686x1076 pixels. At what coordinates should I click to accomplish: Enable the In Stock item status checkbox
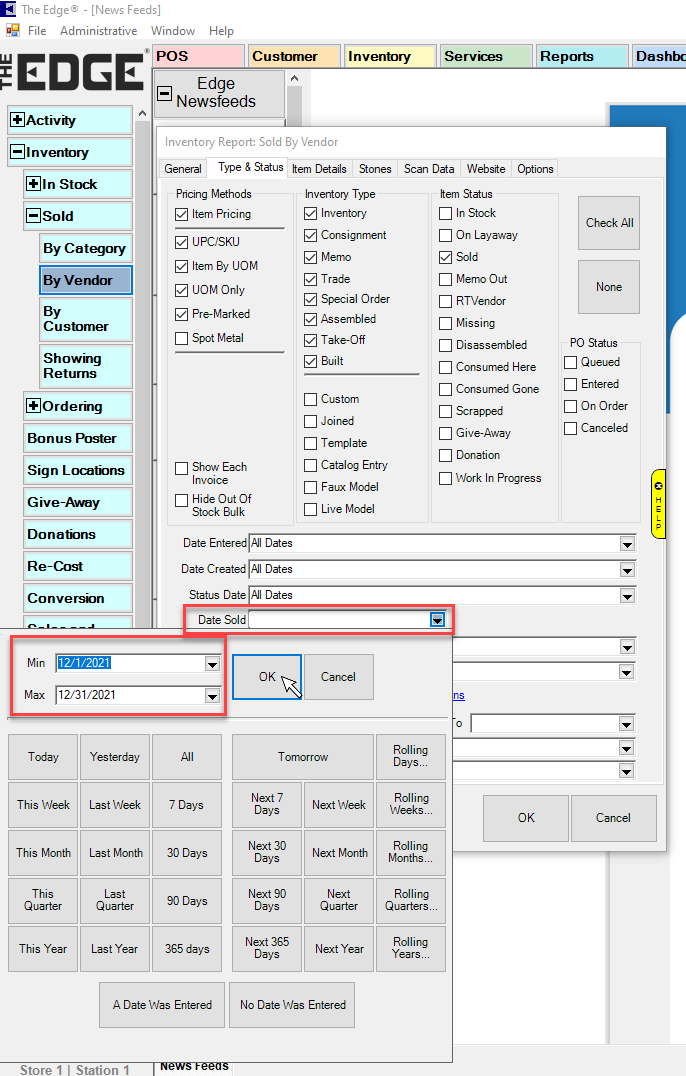point(446,213)
